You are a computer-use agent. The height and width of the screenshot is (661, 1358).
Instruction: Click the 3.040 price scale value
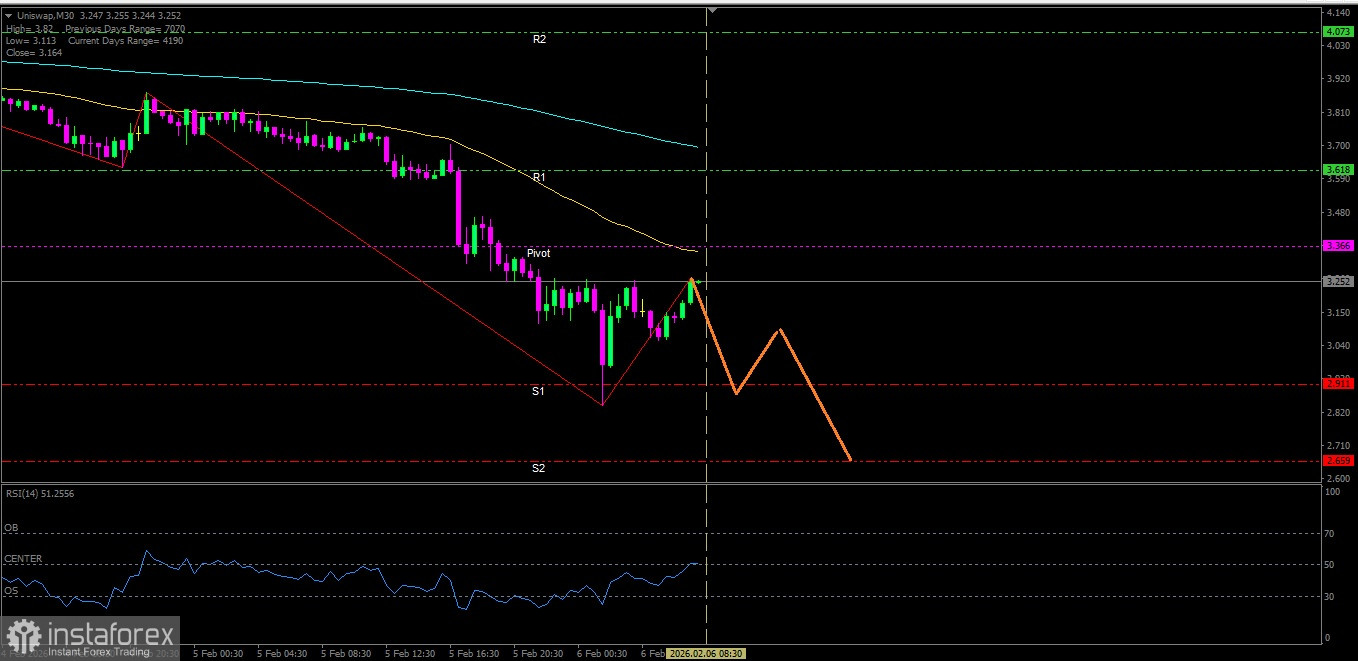[1340, 346]
